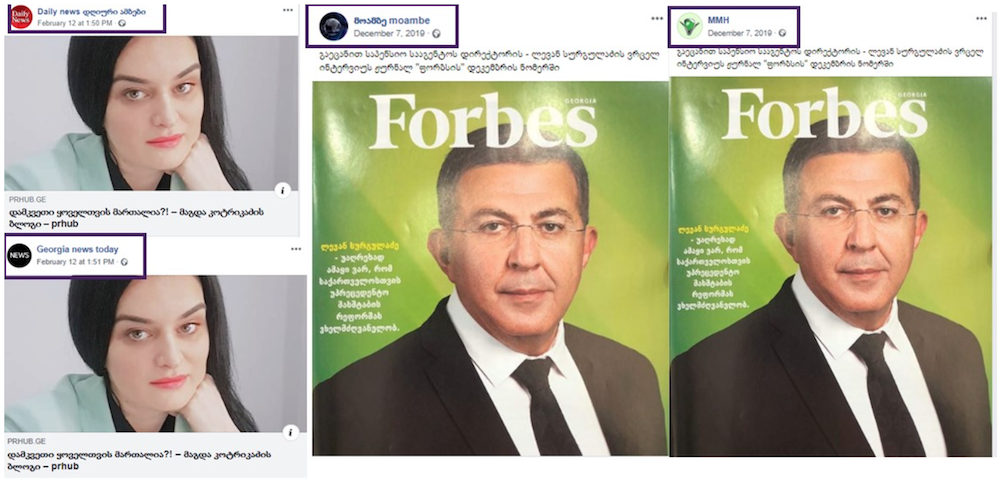Click globe icon beside February 12 1:51 PM
1000x483 pixels.
pyautogui.click(x=124, y=262)
